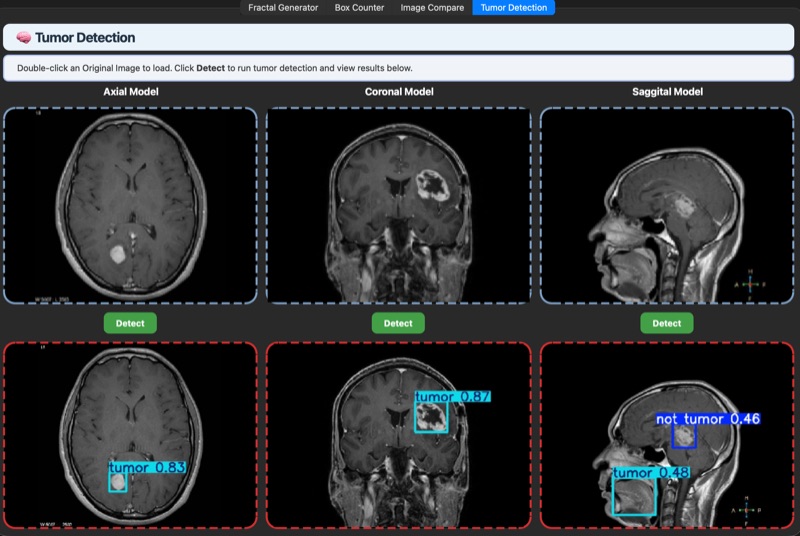Click the 'Axial Model' column heading
This screenshot has height=536, width=800.
tap(131, 92)
